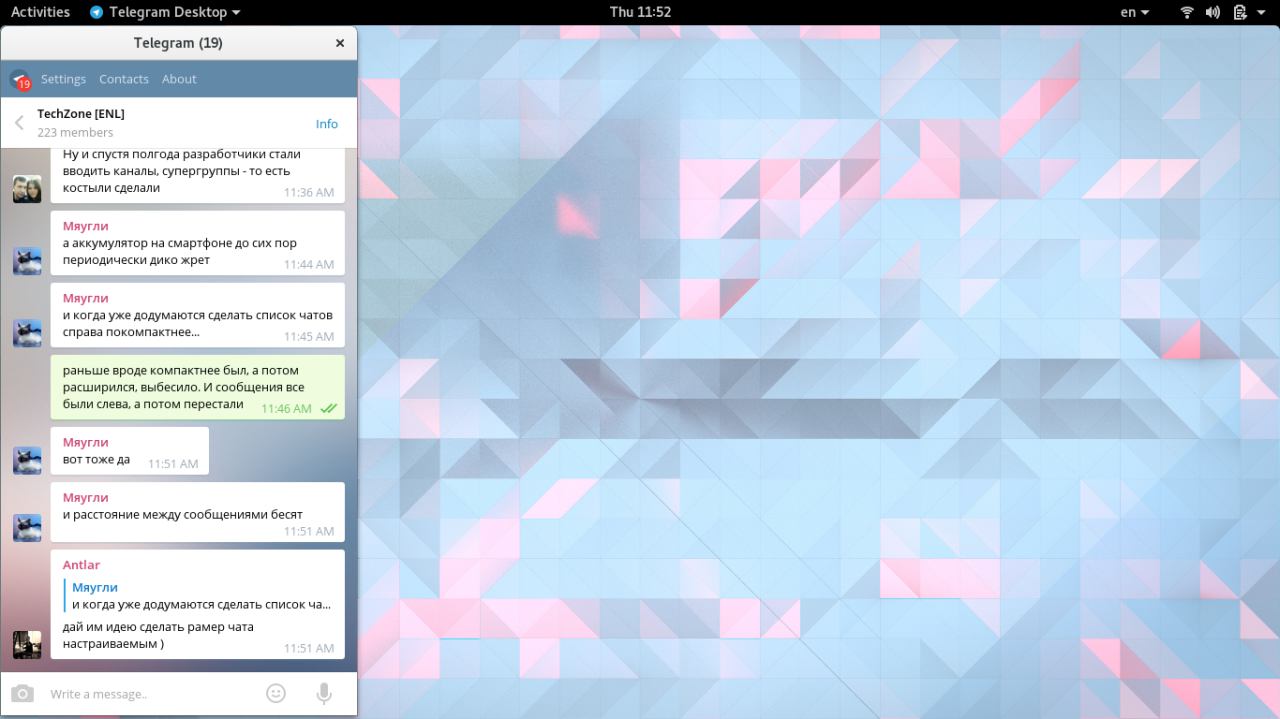Click the TechZone [ENL] chat title
The width and height of the screenshot is (1280, 719).
coord(81,114)
